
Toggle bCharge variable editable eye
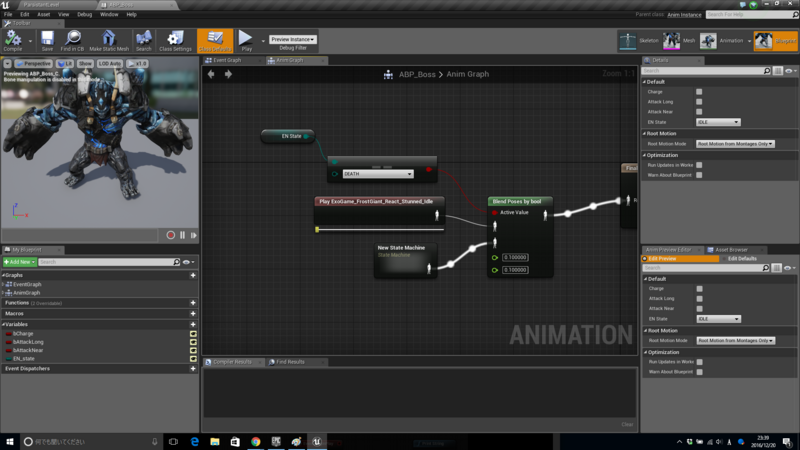coord(193,334)
